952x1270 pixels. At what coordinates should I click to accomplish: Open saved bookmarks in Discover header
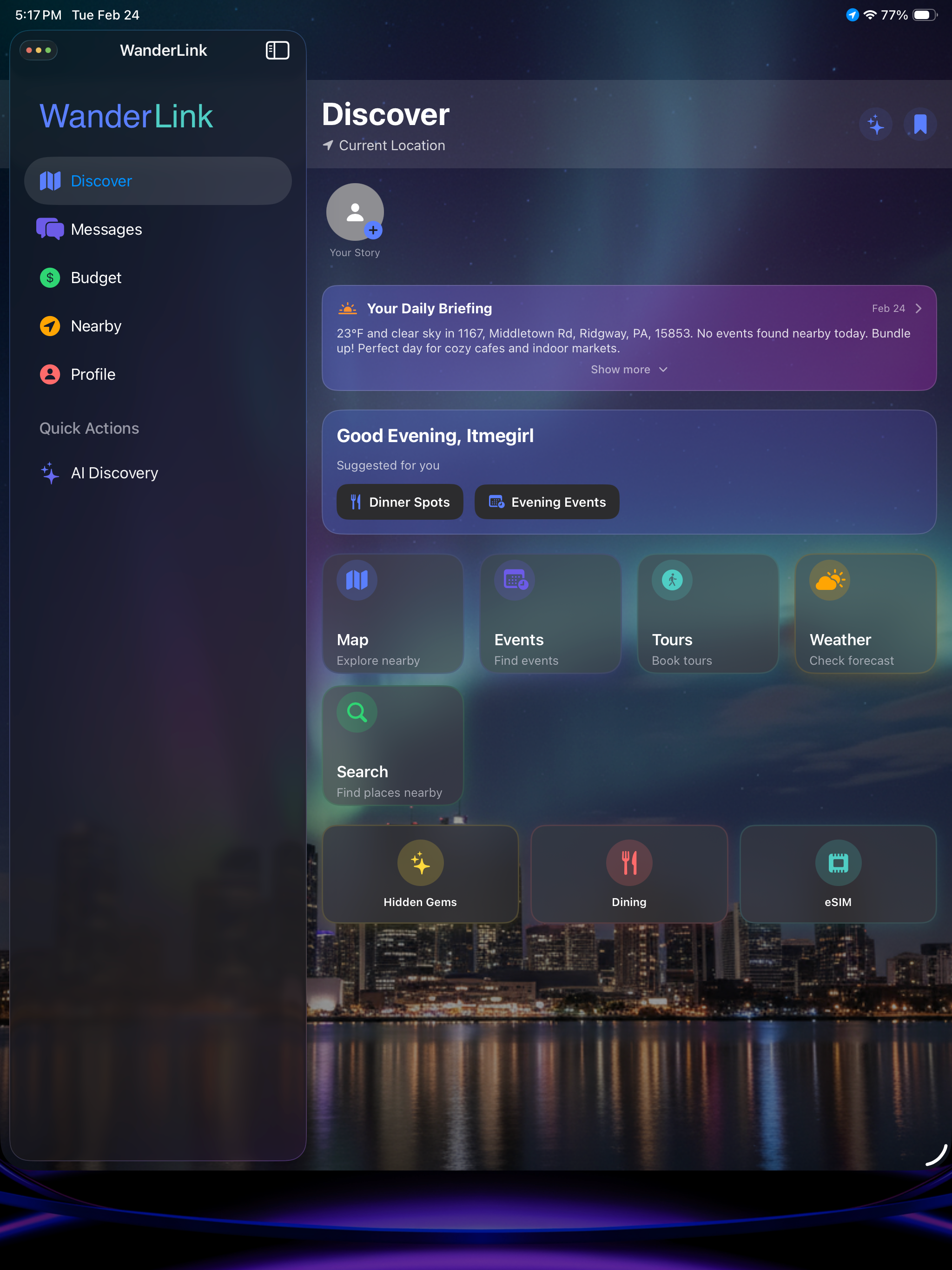pos(920,125)
